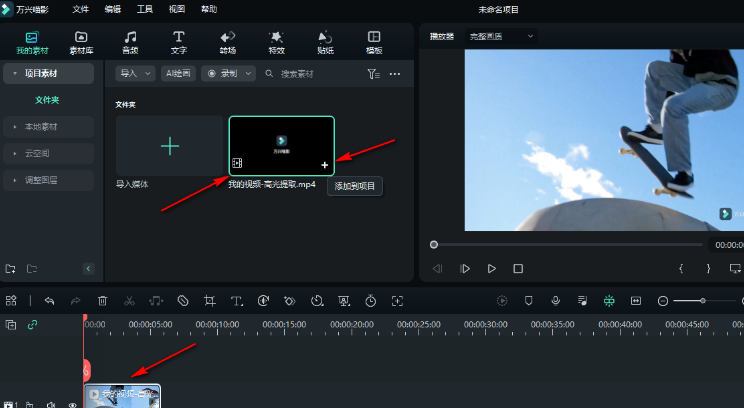Expand the 云空间 section
Screen dimensions: 744x408
(48, 153)
